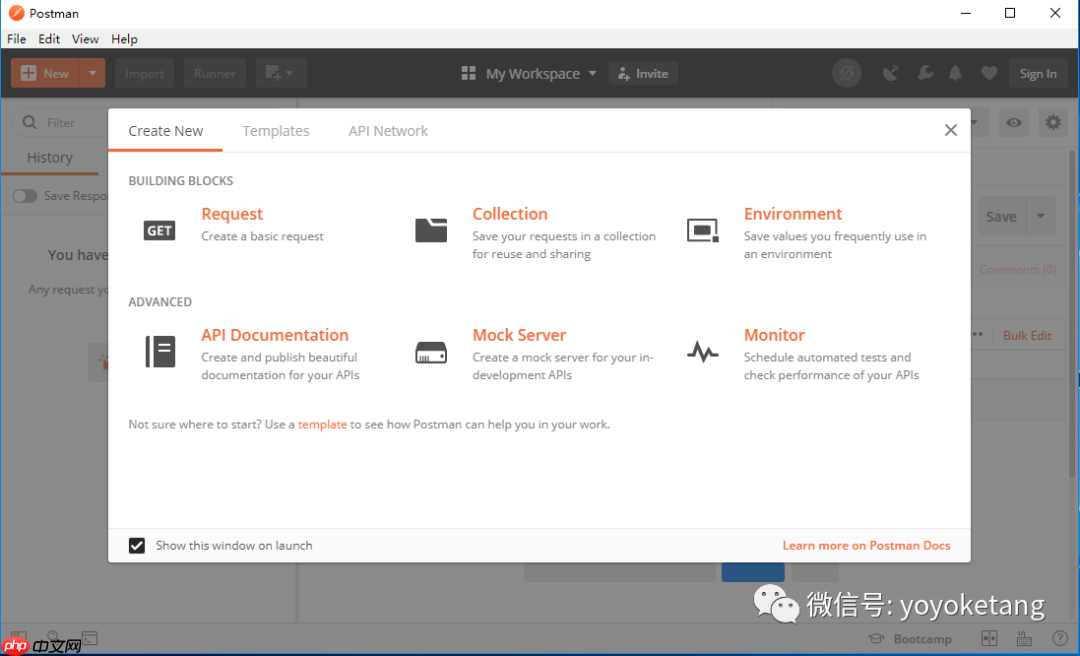
Task: Click the Bulk Edit link
Action: [1027, 336]
